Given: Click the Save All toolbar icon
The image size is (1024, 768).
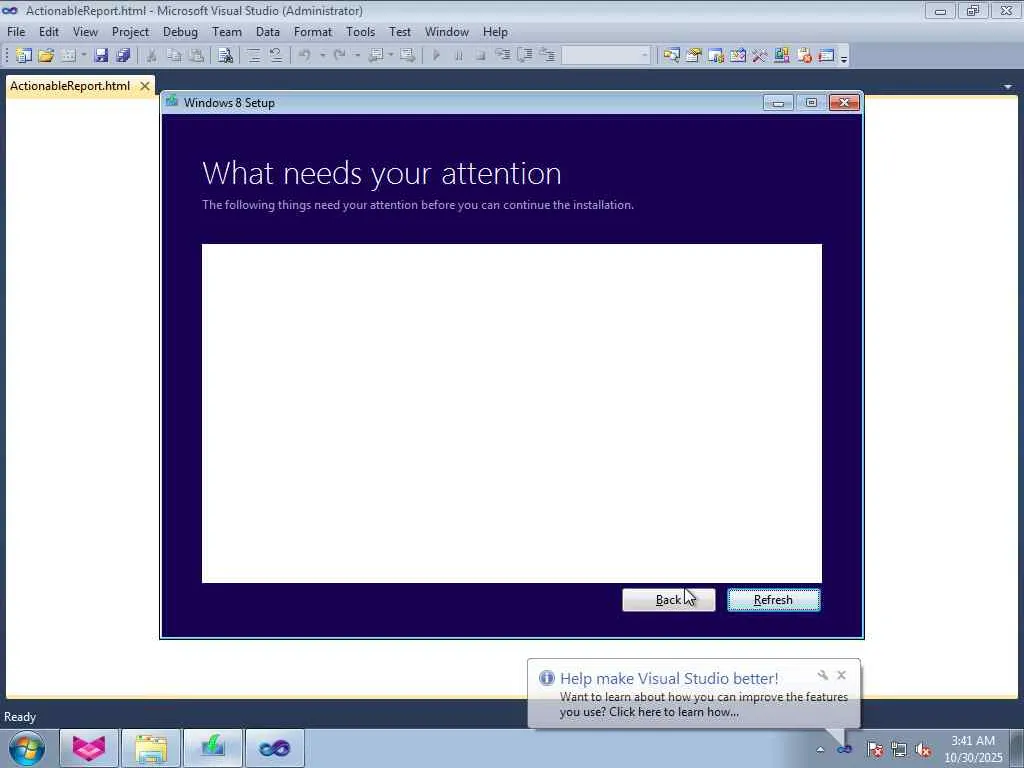Looking at the screenshot, I should tap(123, 56).
